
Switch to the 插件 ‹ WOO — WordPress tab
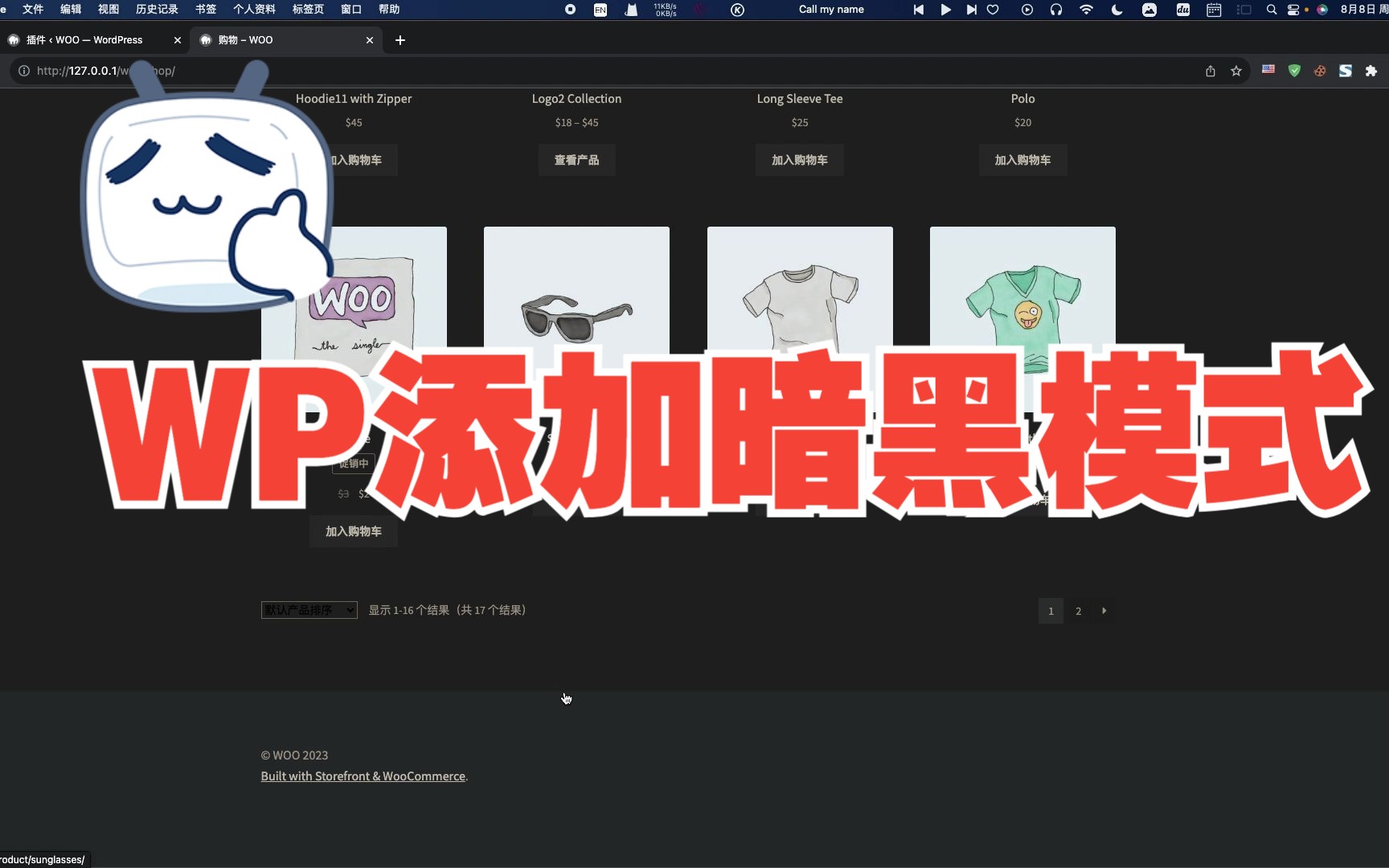[x=84, y=40]
